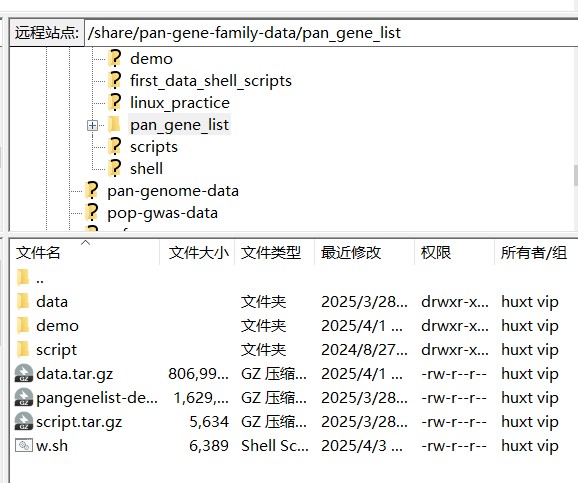Click the remote site path input field
This screenshot has width=578, height=483.
331,33
